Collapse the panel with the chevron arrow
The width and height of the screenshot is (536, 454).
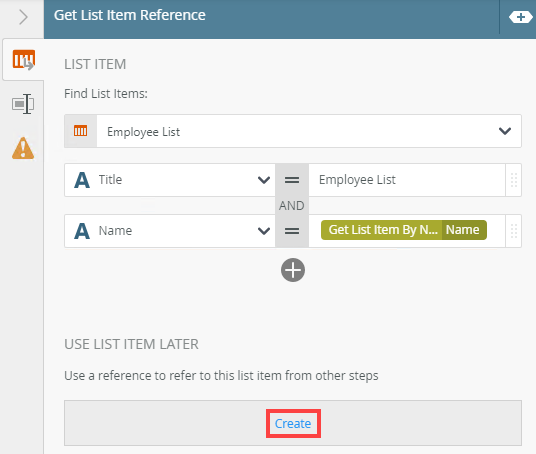tap(23, 17)
